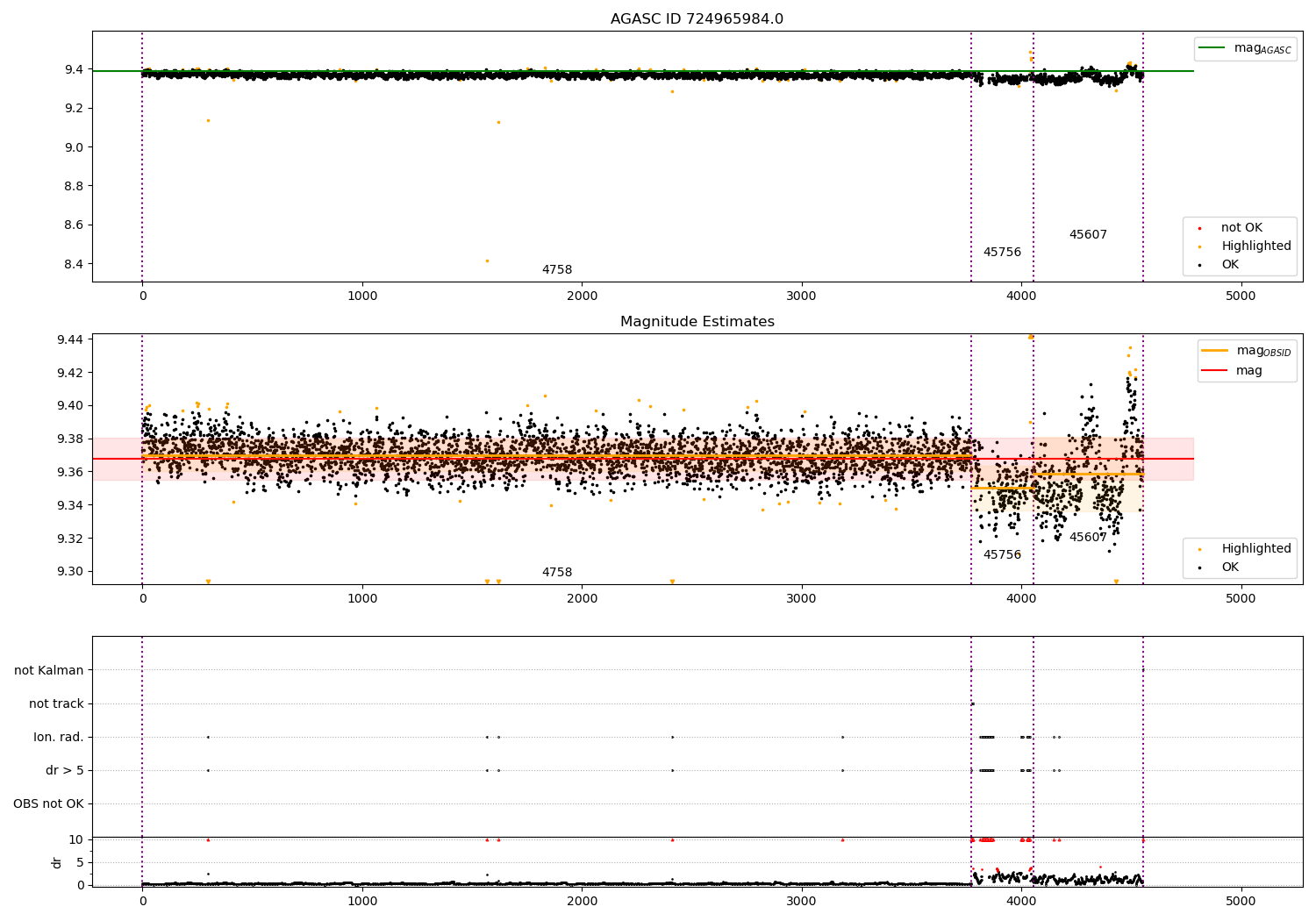Click the 4758 obsid label in Magnitude Estimates plot
The image size is (1316, 921).
click(x=556, y=573)
